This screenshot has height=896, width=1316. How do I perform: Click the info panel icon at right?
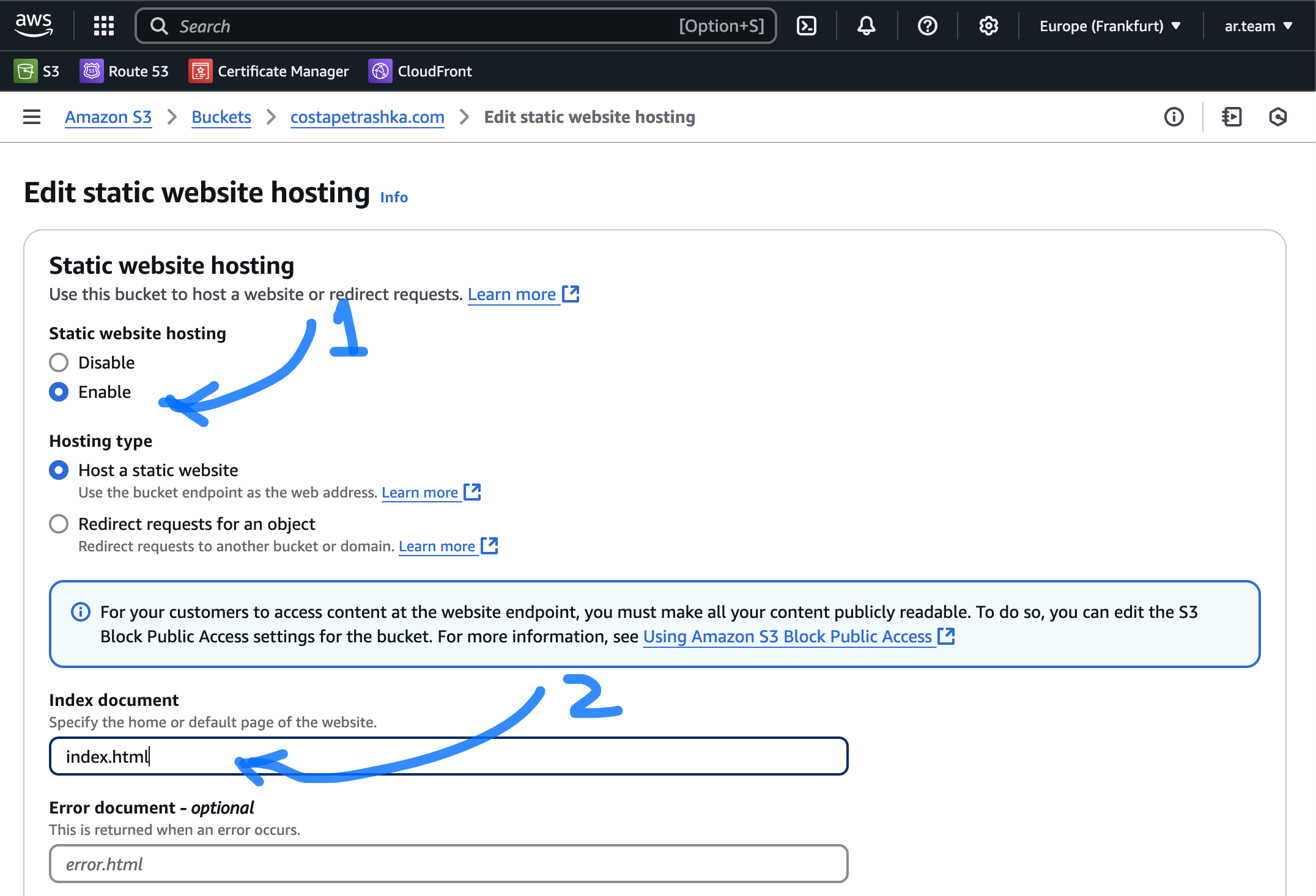pos(1174,117)
